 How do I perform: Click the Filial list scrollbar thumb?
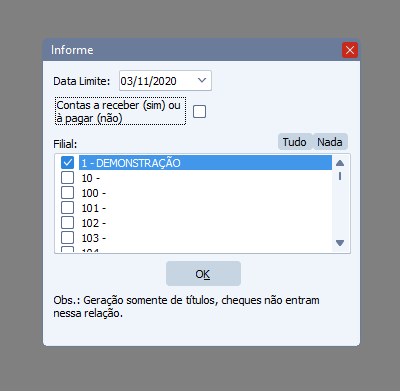[340, 176]
